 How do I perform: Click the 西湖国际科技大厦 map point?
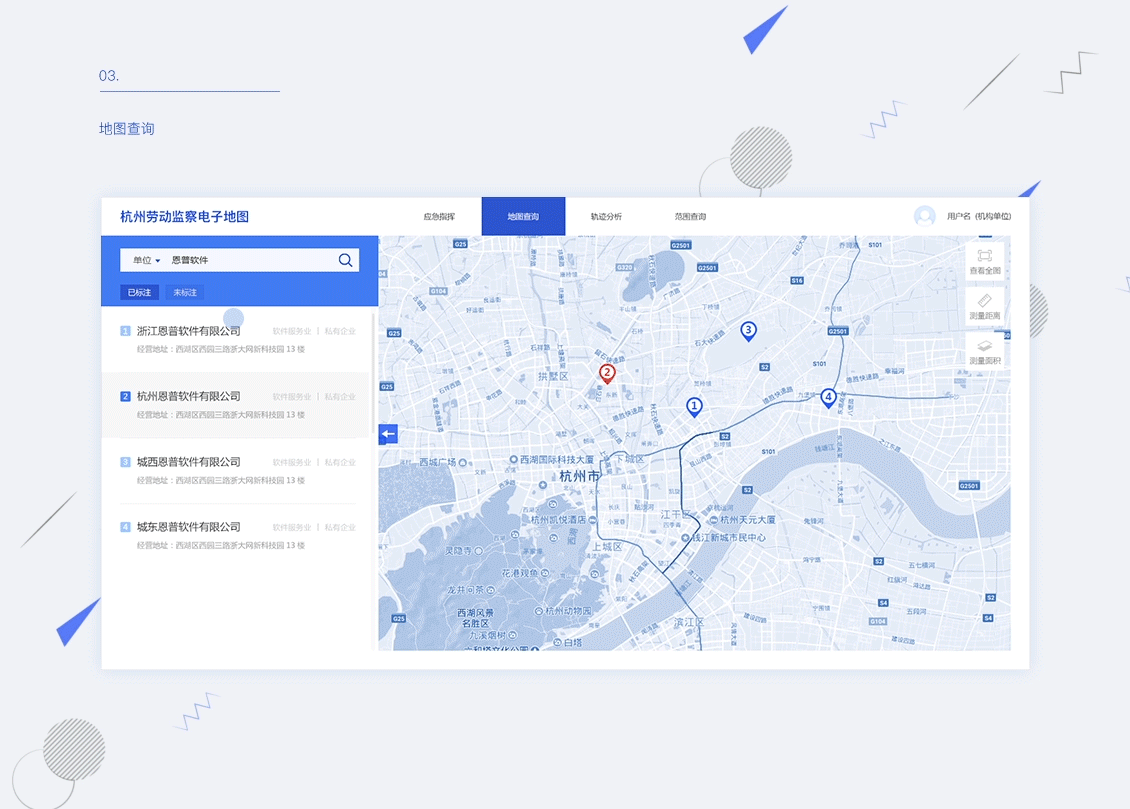pyautogui.click(x=553, y=460)
